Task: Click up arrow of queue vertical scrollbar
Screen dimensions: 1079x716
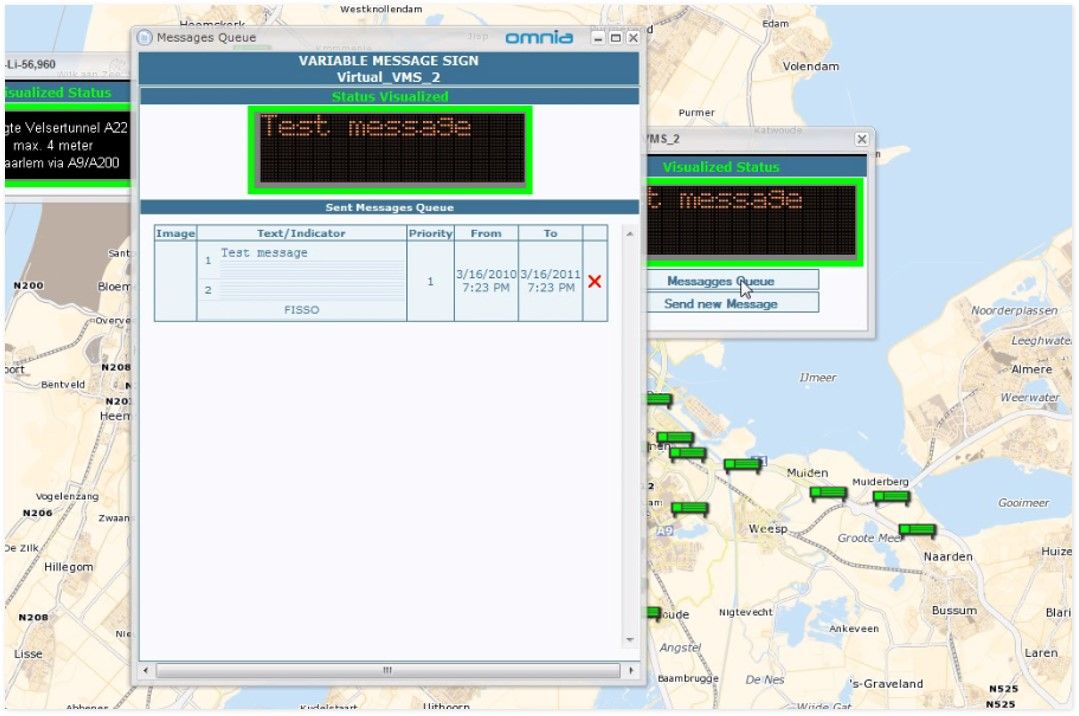Action: click(x=630, y=234)
